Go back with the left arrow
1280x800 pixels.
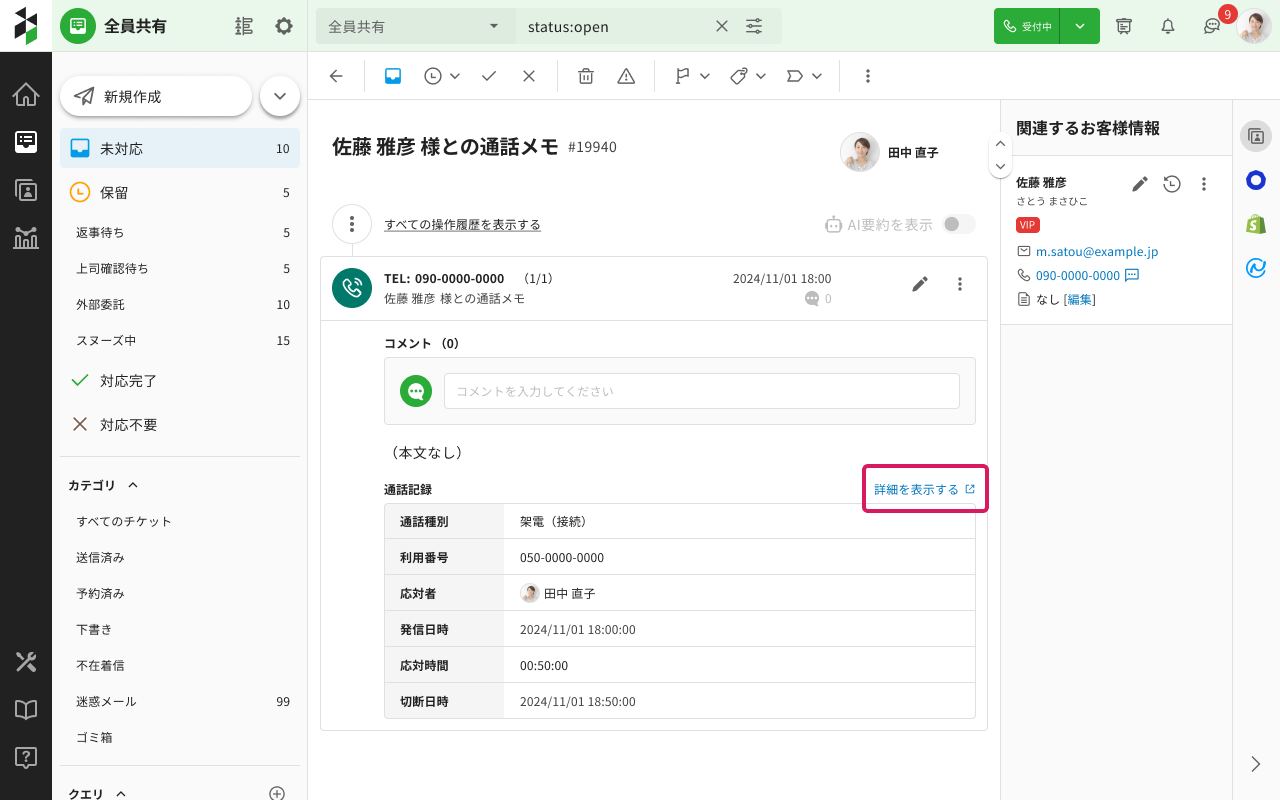pos(336,76)
